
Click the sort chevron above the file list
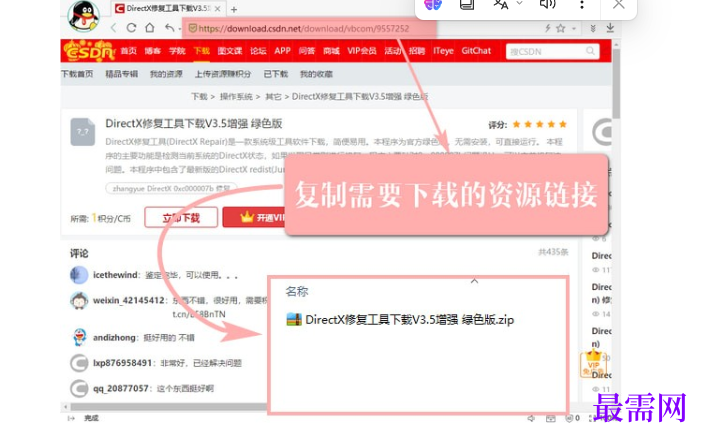(x=474, y=281)
